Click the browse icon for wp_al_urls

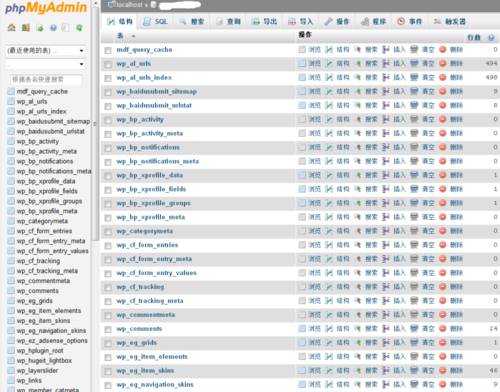tap(302, 63)
